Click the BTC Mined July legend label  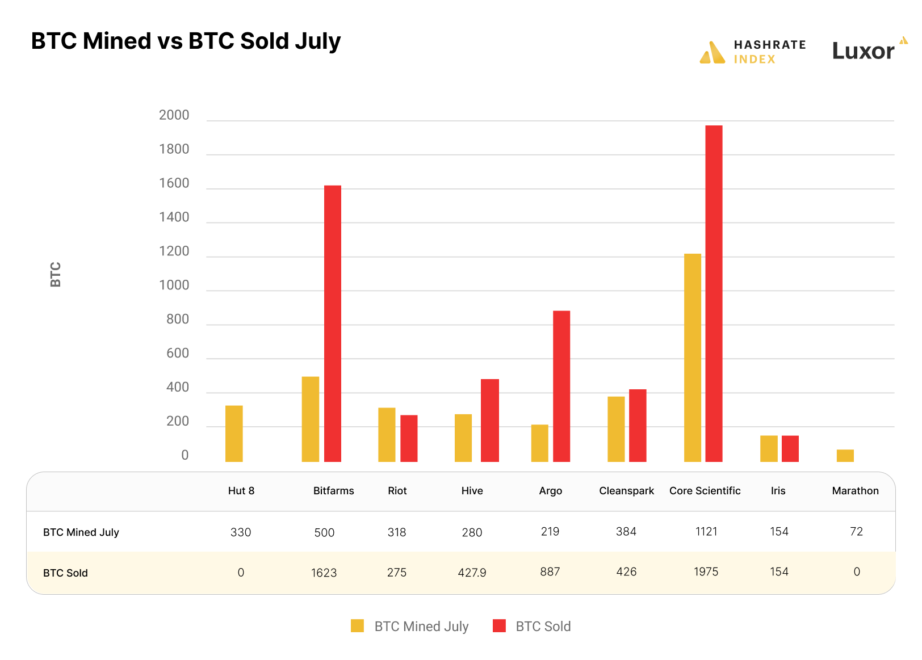pyautogui.click(x=421, y=627)
